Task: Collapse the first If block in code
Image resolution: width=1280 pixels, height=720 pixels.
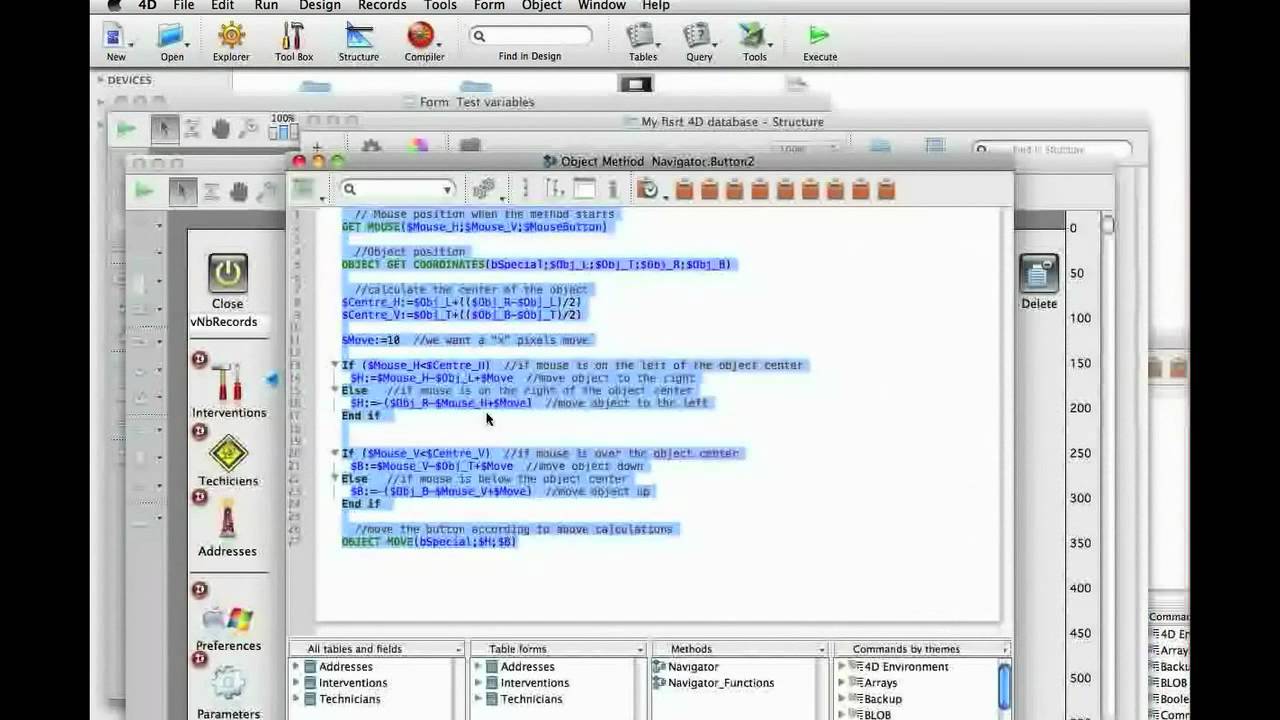Action: coord(335,365)
